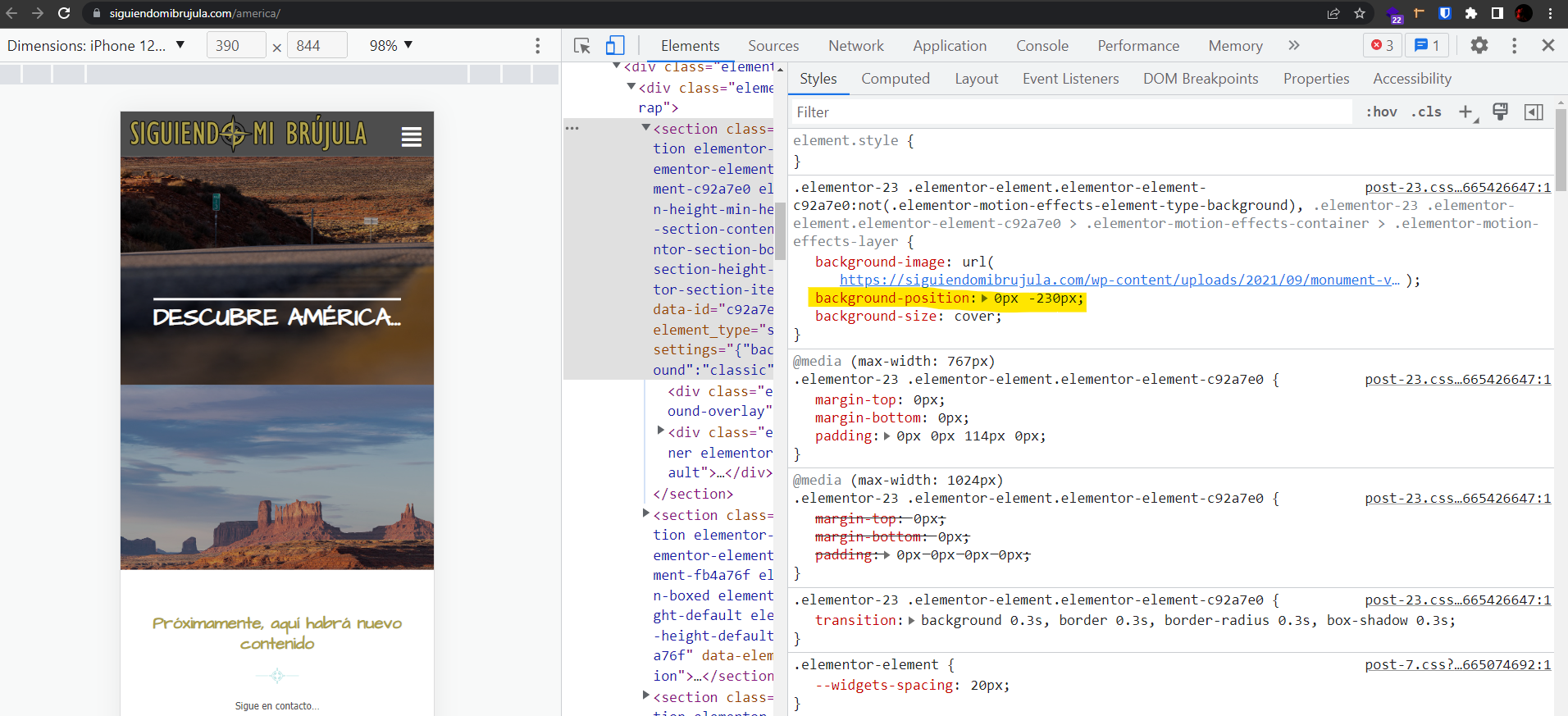Screen dimensions: 1568x716
Task: Open DevTools customize three-dot menu
Action: 1515,46
